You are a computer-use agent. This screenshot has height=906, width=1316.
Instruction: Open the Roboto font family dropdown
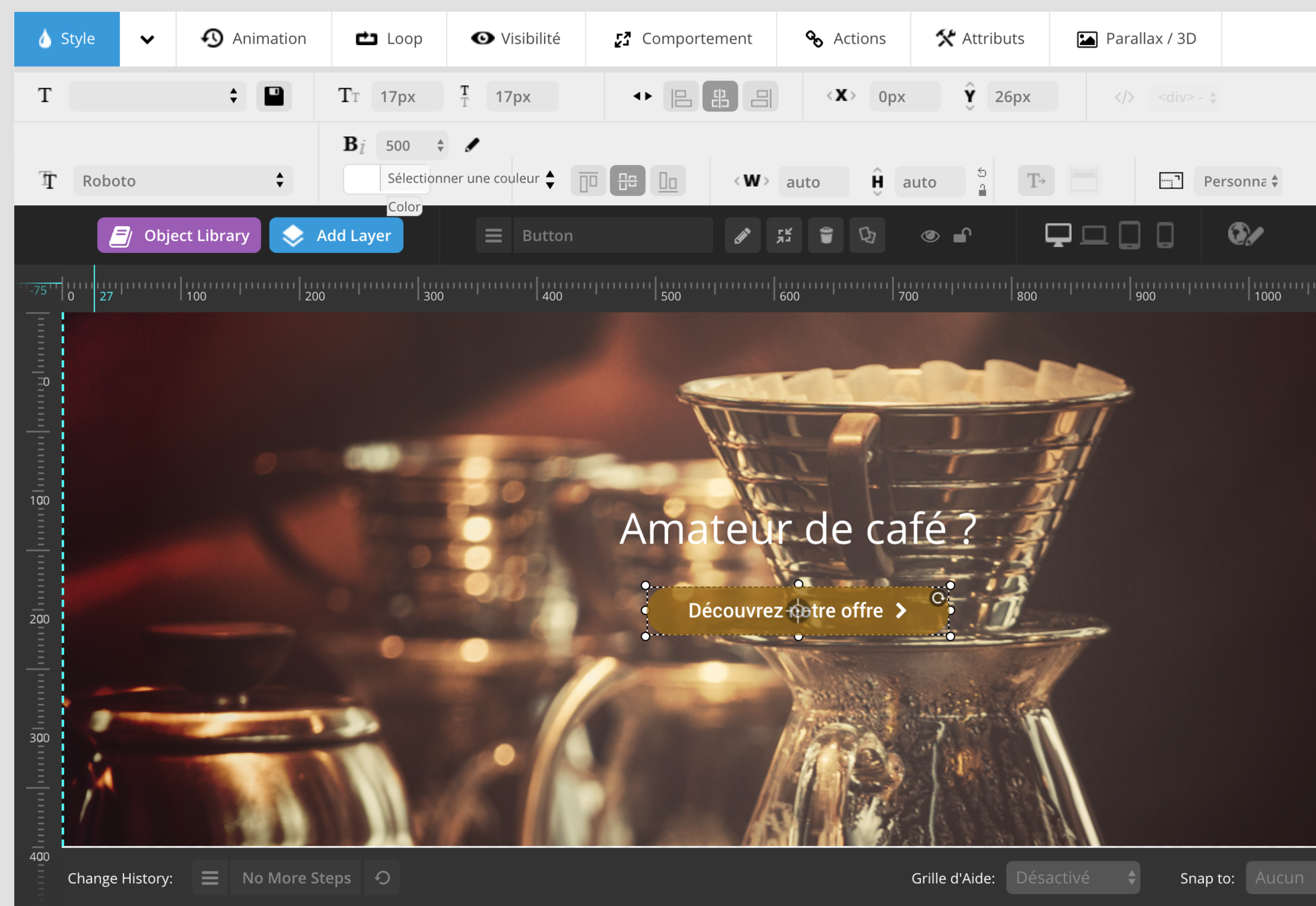182,181
